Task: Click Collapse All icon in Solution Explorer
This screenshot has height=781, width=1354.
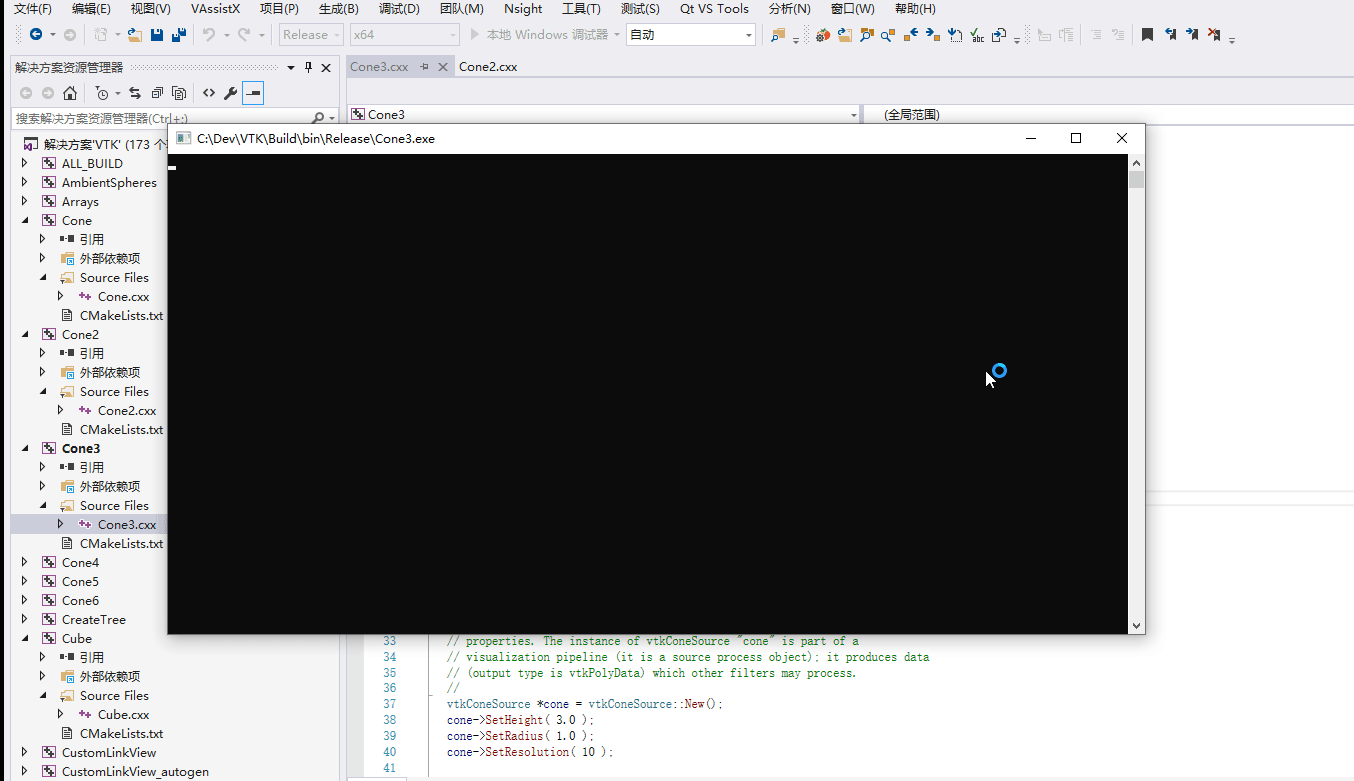Action: (157, 93)
